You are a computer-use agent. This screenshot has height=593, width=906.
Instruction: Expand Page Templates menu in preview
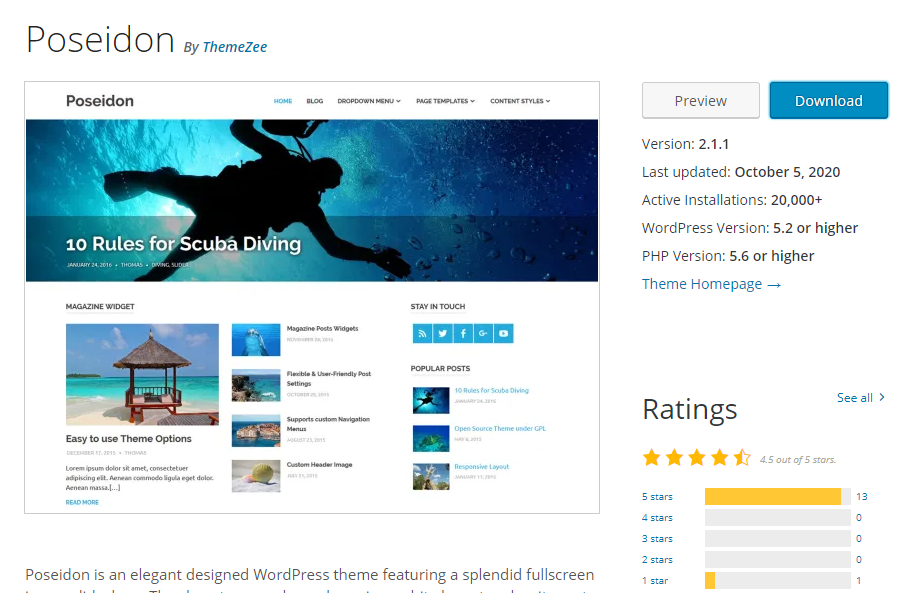point(445,101)
